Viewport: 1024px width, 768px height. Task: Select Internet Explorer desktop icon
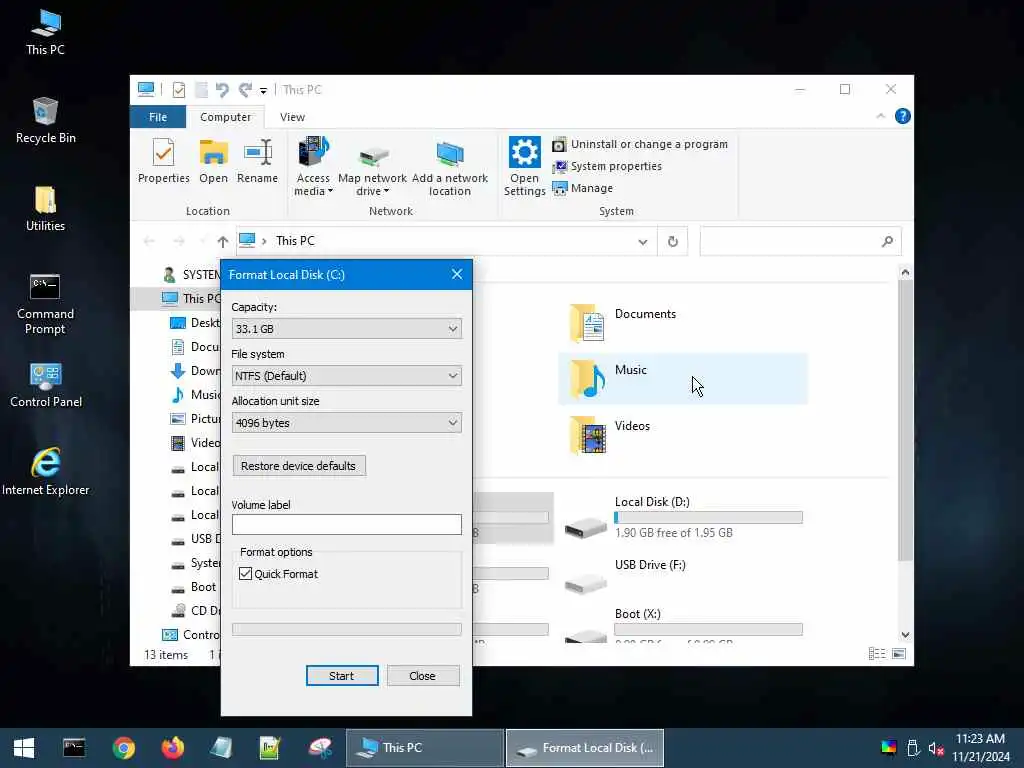point(46,472)
